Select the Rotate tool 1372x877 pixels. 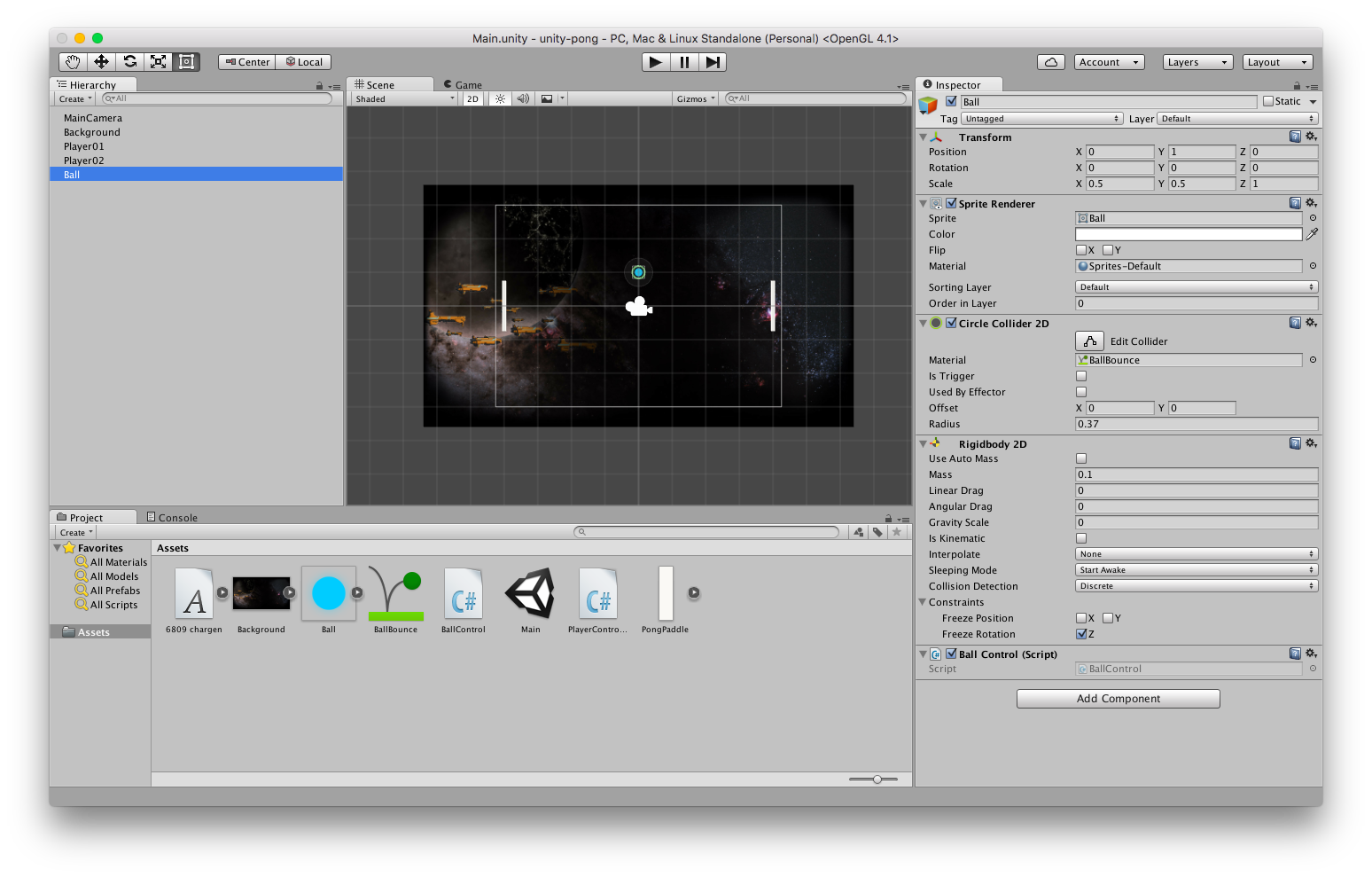129,62
